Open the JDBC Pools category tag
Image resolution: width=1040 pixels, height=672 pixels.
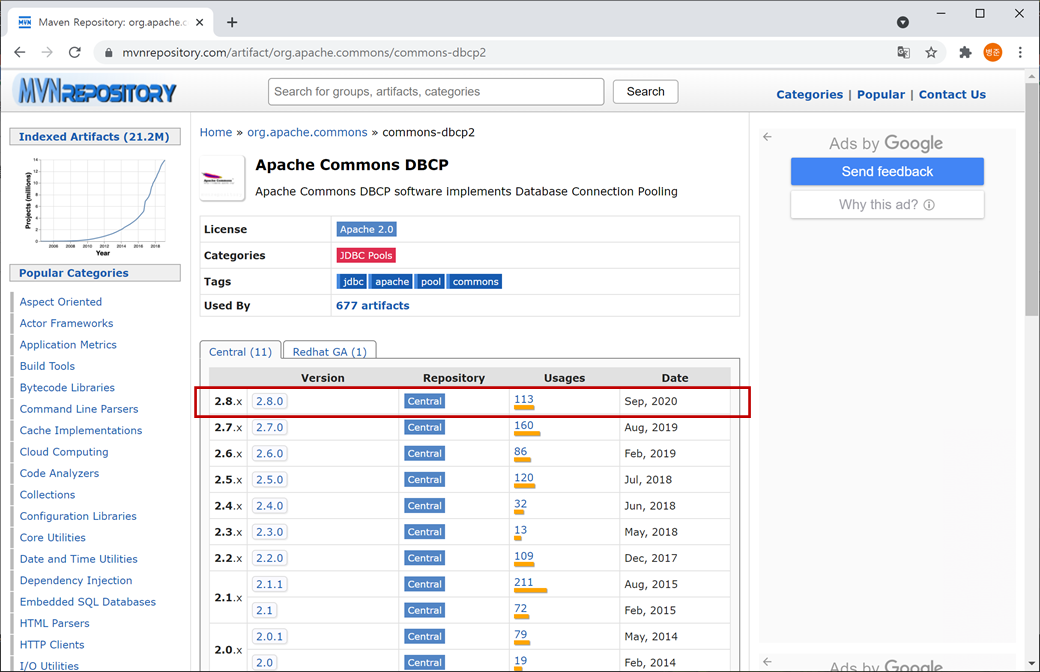tap(366, 255)
